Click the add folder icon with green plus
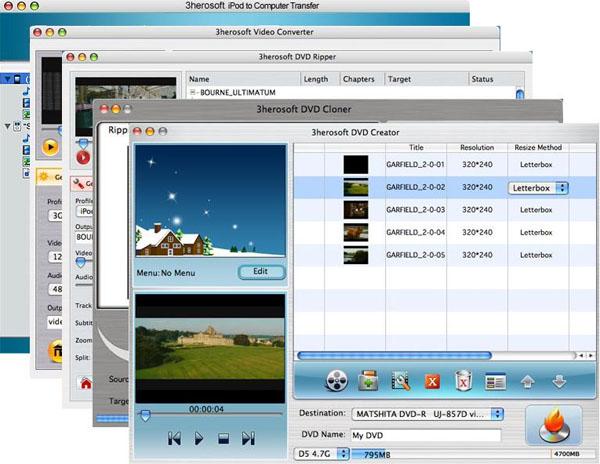The height and width of the screenshot is (464, 600). (x=368, y=381)
